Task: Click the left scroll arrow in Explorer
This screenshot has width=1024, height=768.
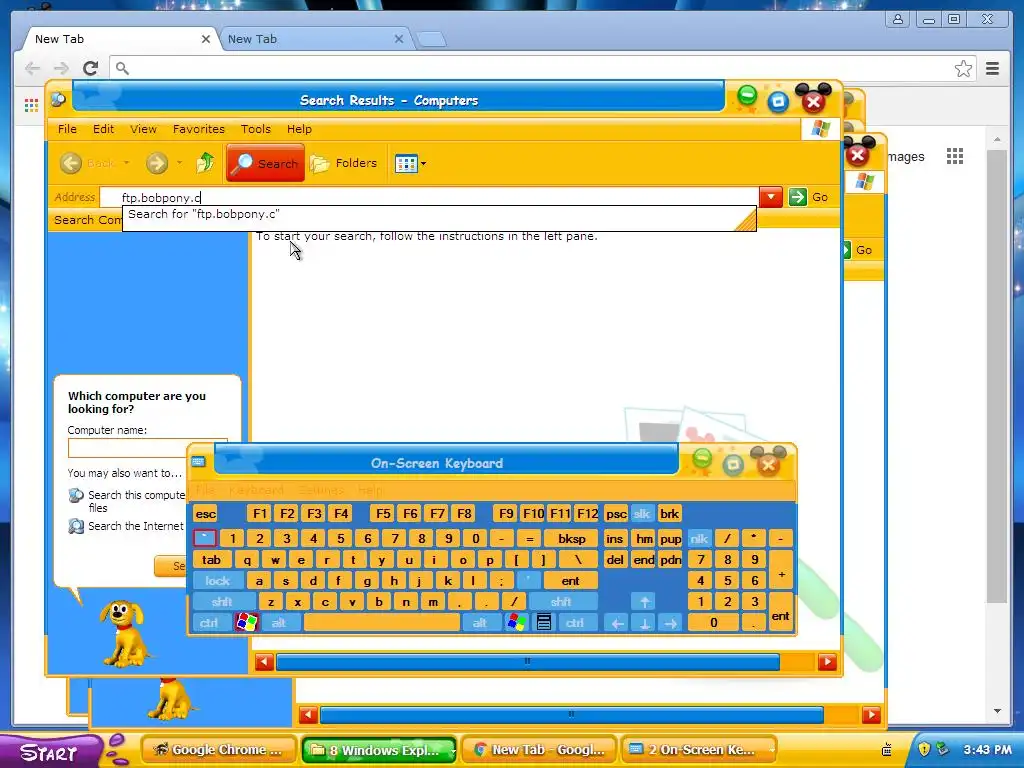Action: 264,662
